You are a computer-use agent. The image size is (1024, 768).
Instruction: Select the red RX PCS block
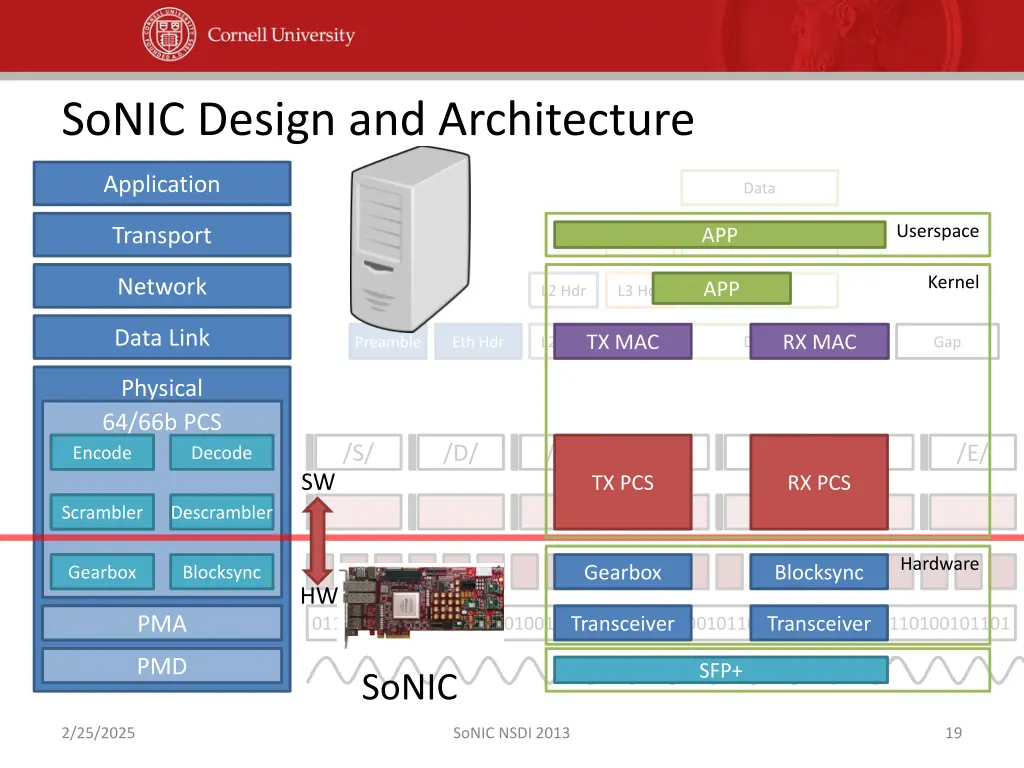point(819,482)
